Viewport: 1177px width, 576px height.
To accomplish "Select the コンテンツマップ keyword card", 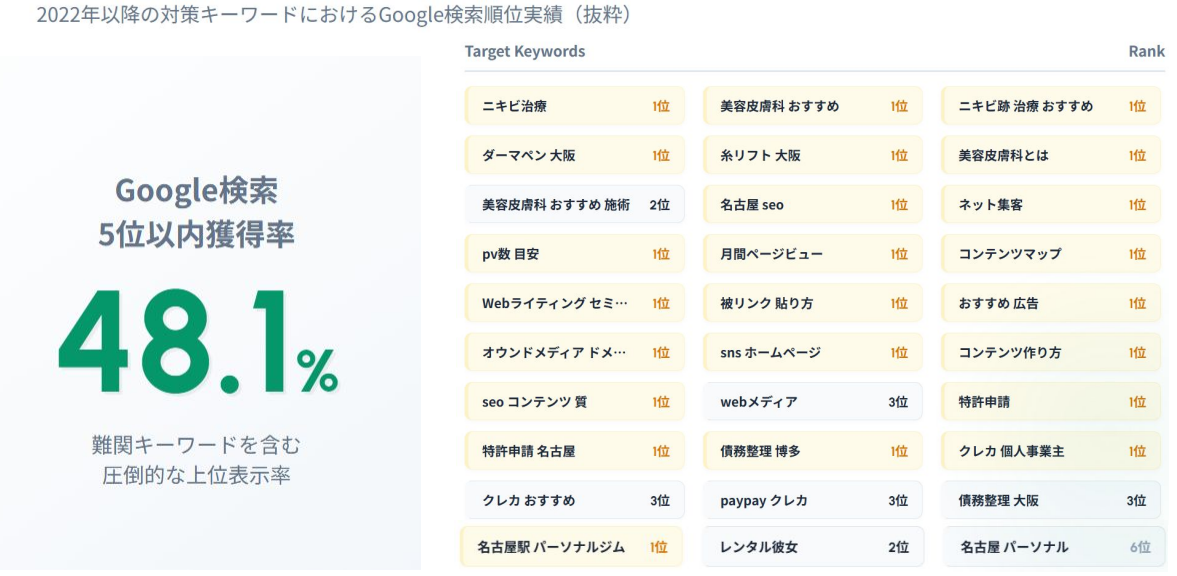I will click(1051, 254).
